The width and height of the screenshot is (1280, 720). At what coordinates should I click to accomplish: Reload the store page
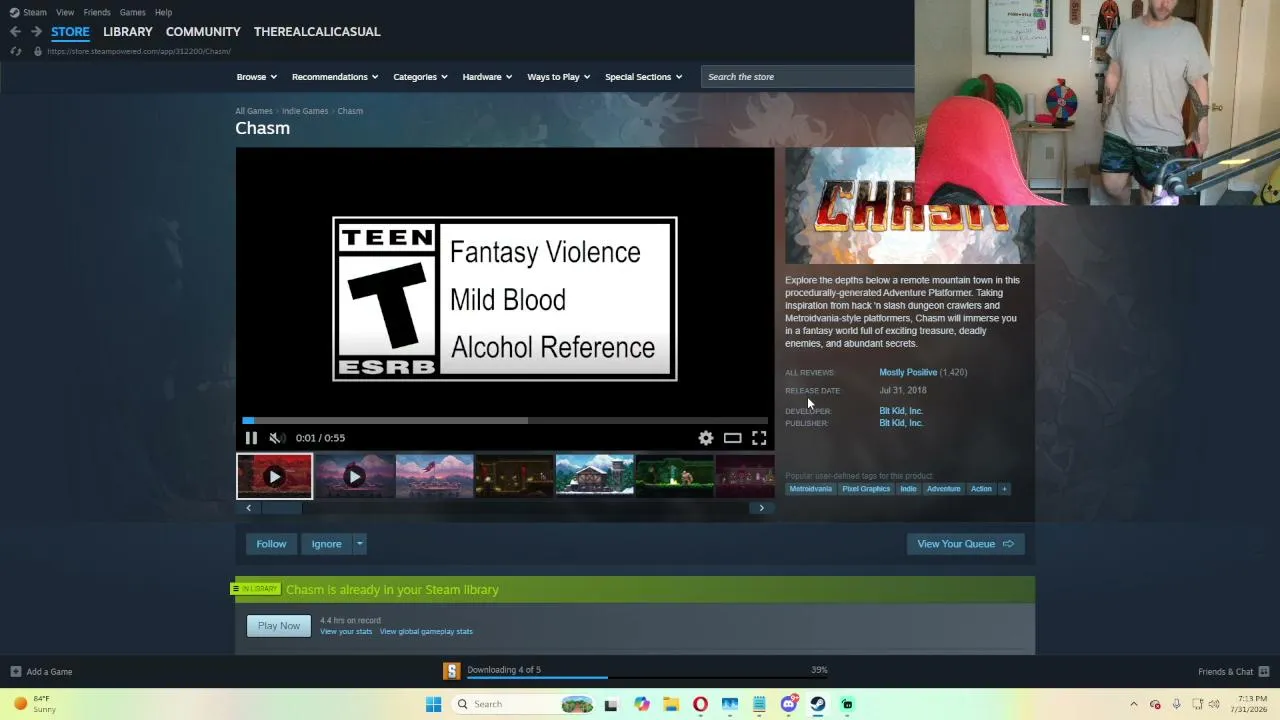(x=15, y=51)
